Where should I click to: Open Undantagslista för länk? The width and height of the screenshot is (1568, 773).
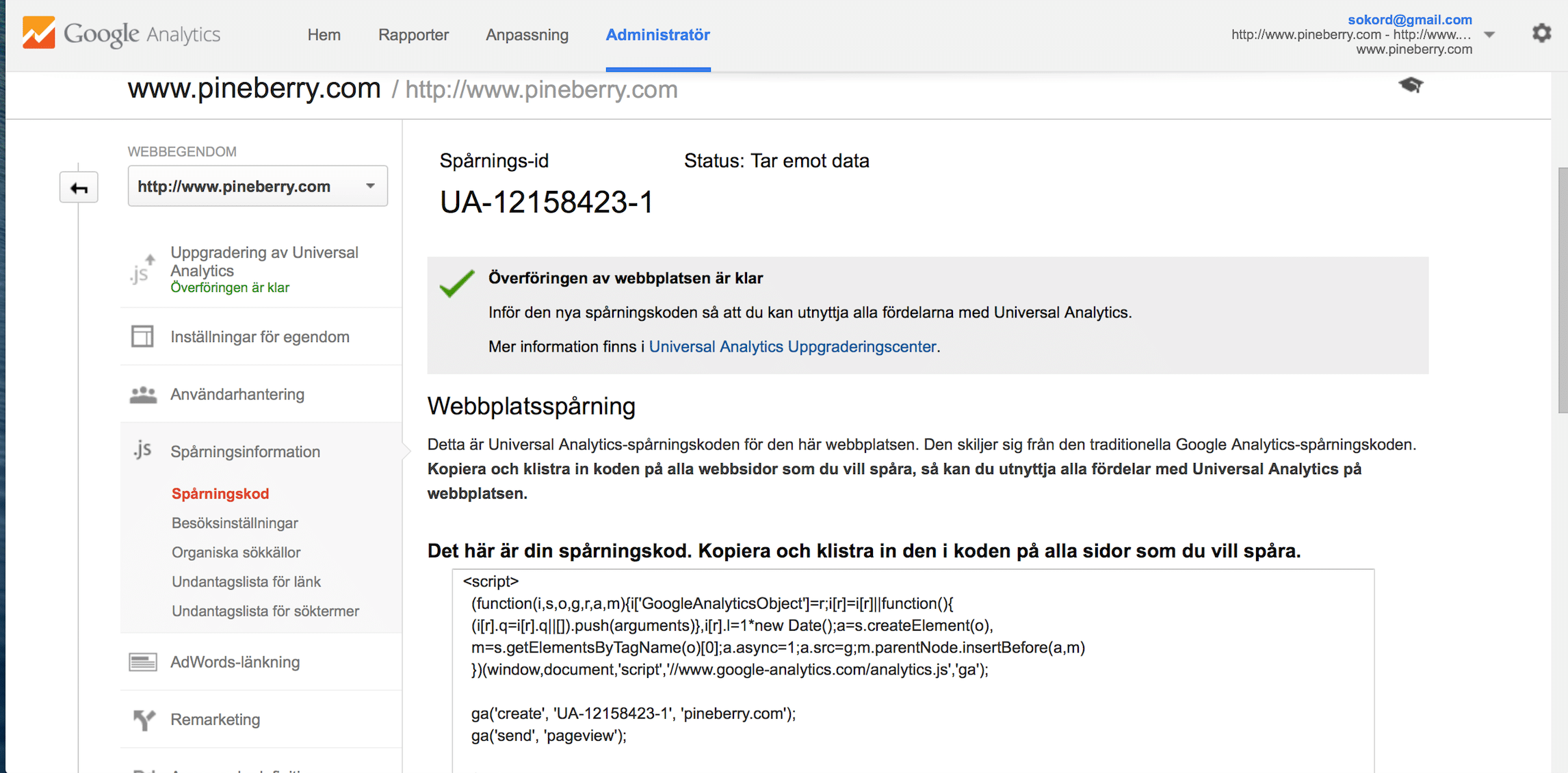[246, 582]
